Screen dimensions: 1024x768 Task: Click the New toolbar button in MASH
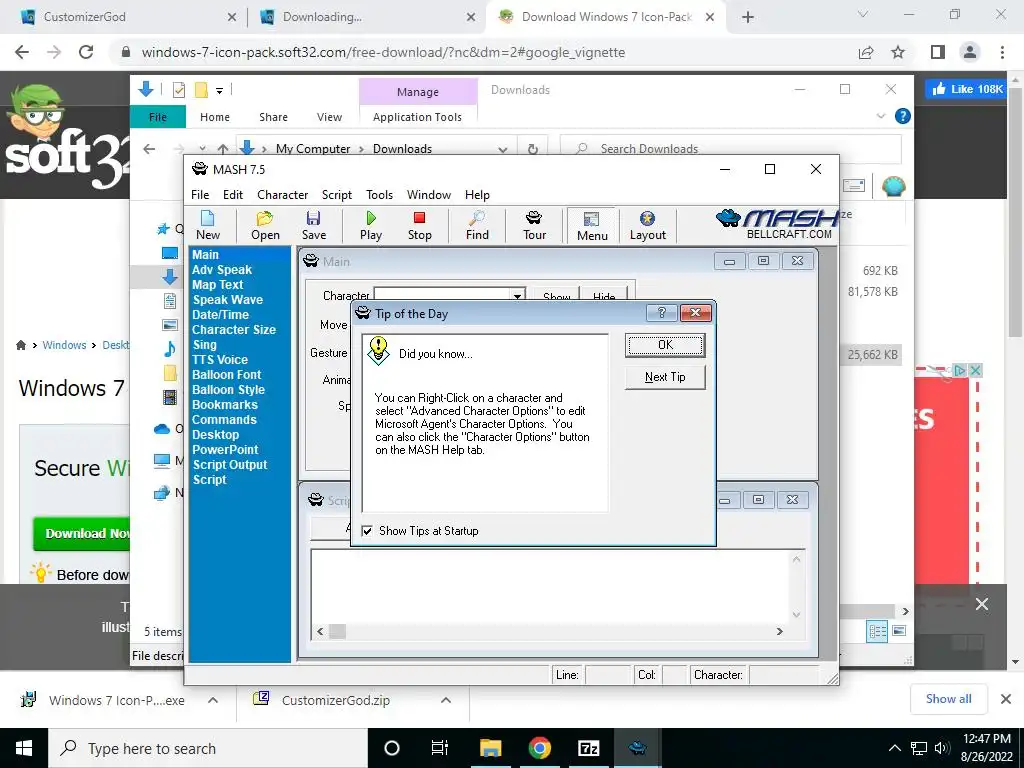tap(208, 226)
